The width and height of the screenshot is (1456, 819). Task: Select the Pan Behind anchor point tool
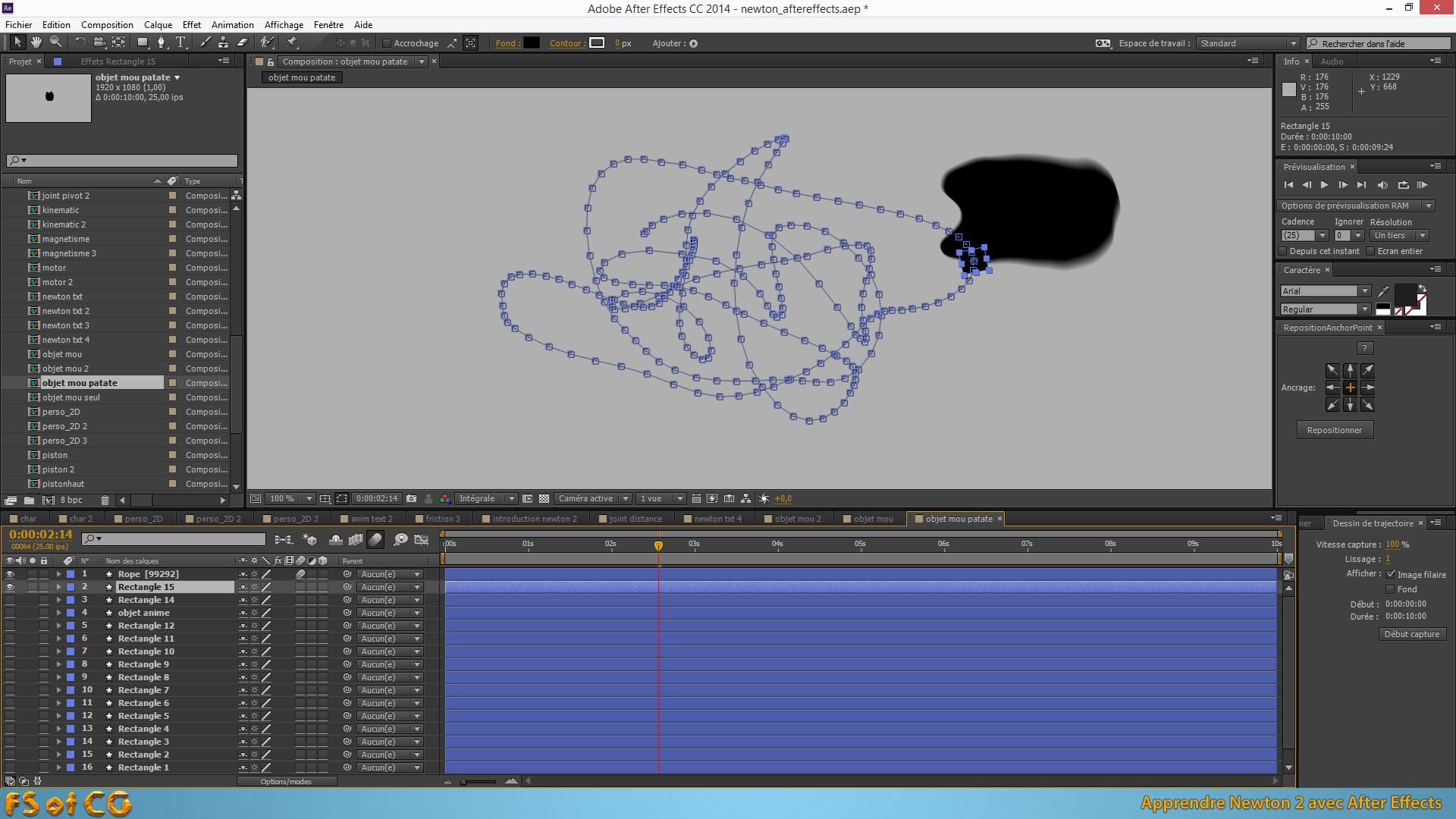[x=118, y=42]
